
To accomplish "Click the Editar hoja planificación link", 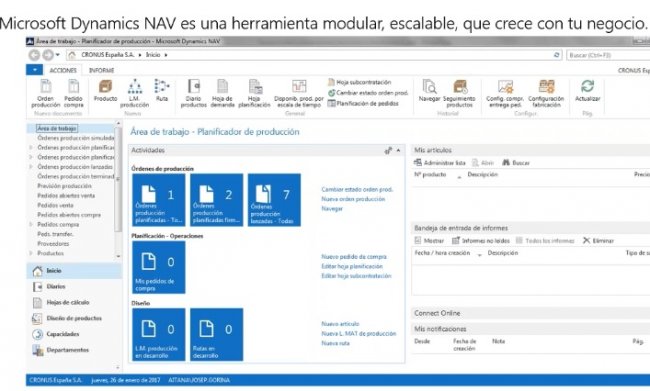I will [x=352, y=266].
